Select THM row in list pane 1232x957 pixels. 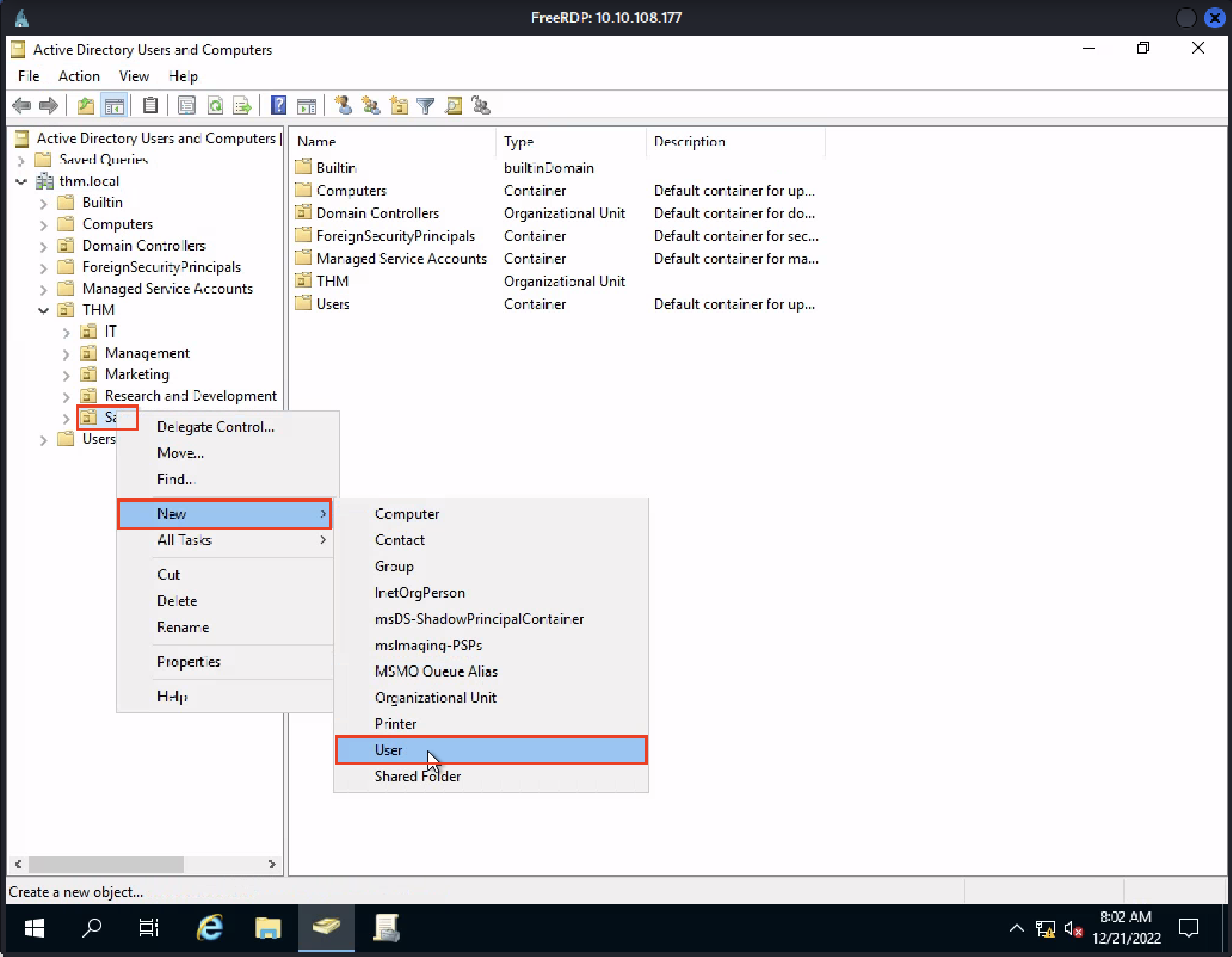click(x=332, y=281)
